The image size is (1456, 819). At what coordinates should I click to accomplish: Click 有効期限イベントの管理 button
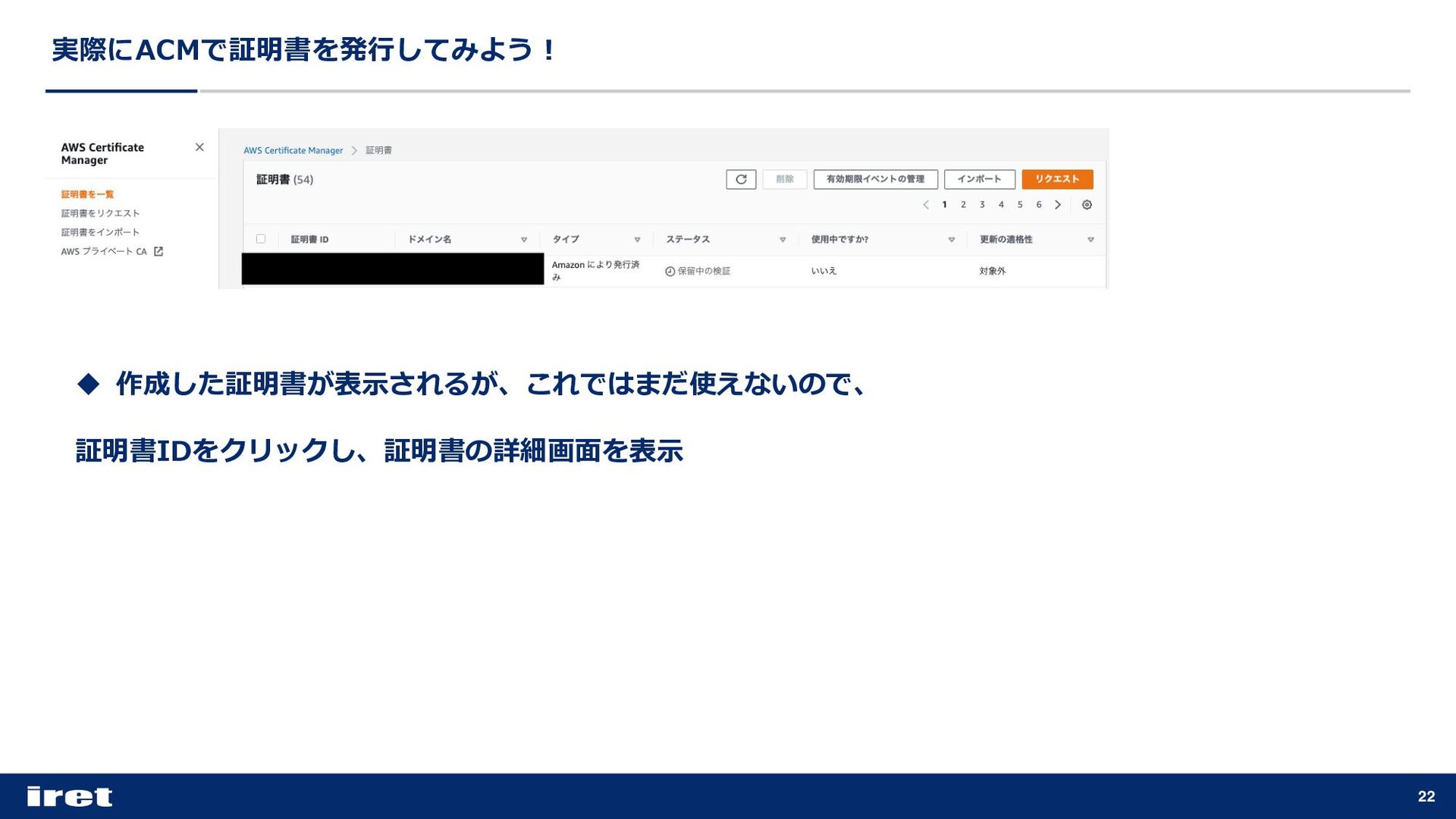pos(875,179)
